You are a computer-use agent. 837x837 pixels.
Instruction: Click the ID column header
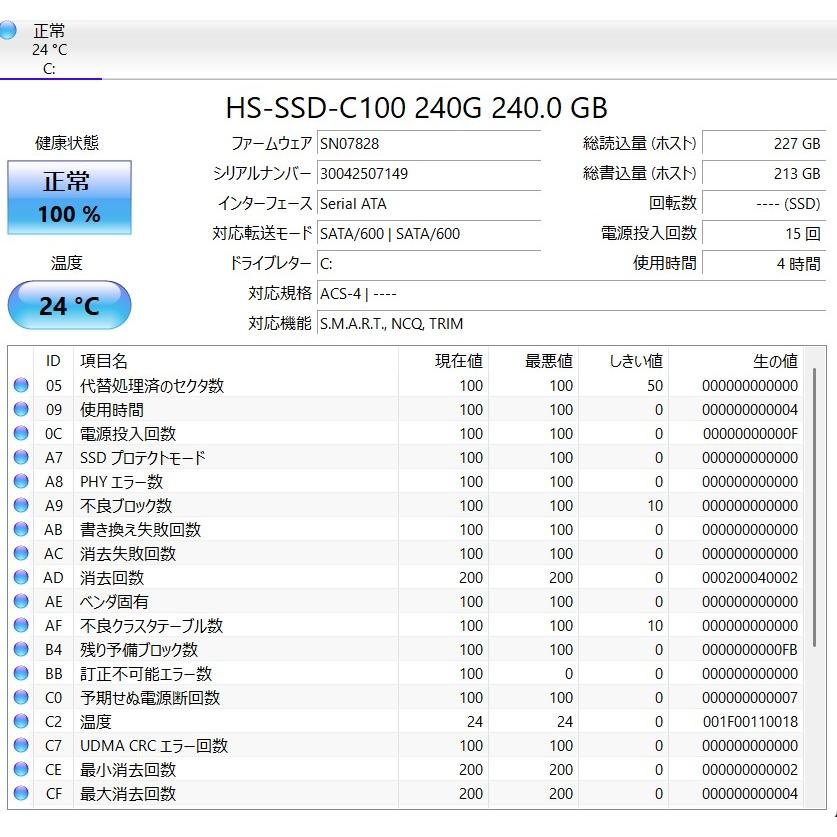point(53,361)
